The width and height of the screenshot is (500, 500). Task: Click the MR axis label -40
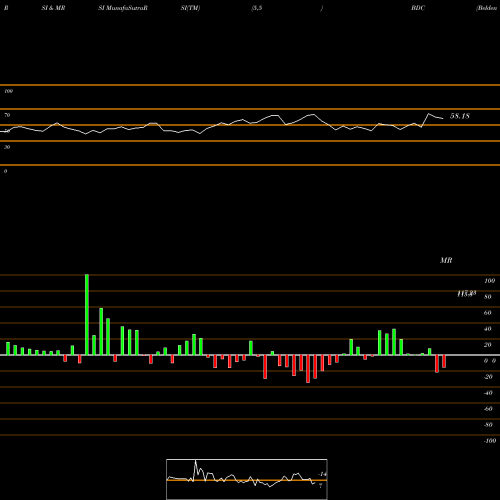tap(488, 393)
